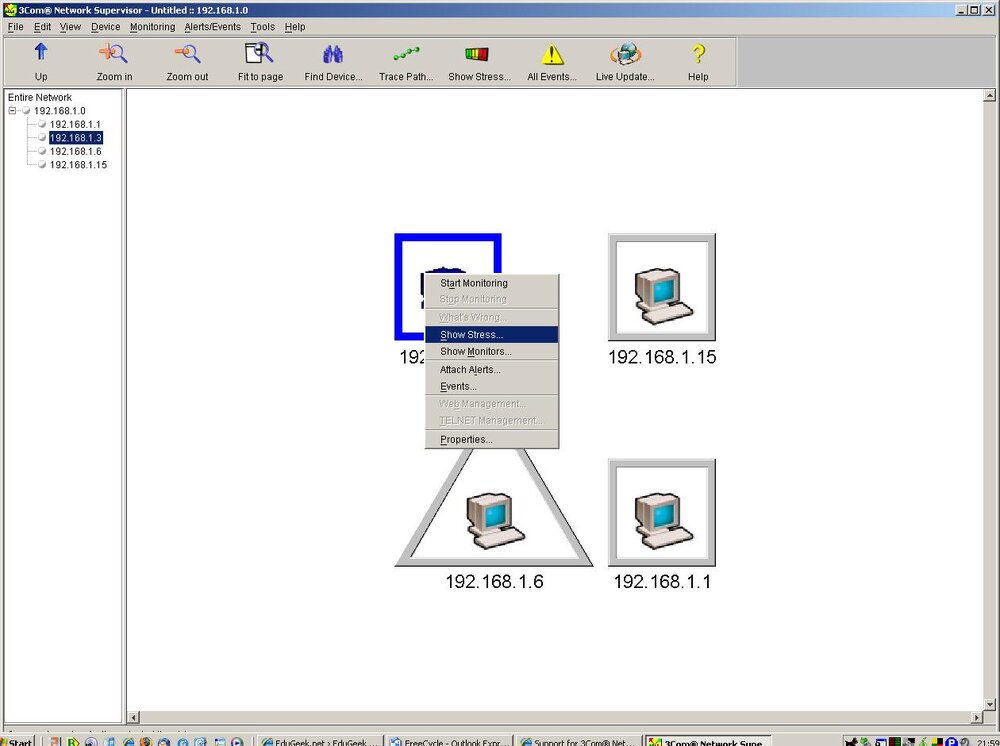Open the Alerts/Events menu
Screen dimensions: 1000x746
[x=212, y=27]
